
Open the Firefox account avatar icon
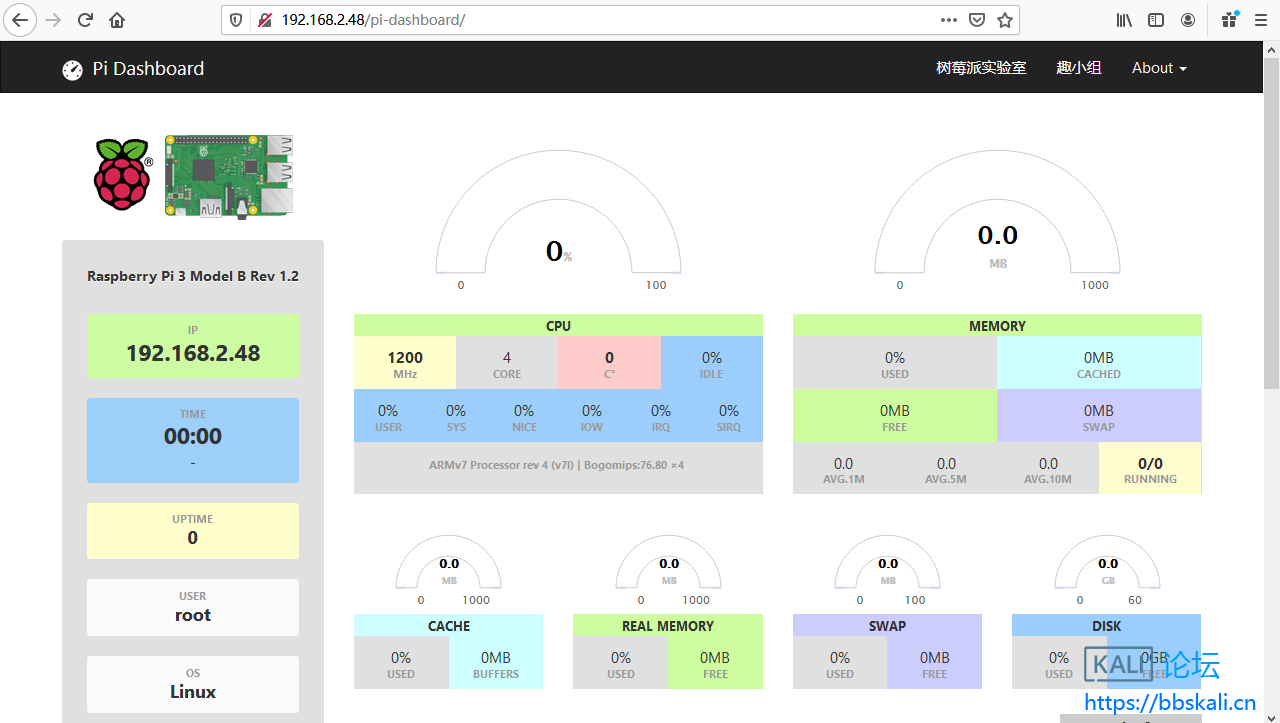pyautogui.click(x=1188, y=20)
